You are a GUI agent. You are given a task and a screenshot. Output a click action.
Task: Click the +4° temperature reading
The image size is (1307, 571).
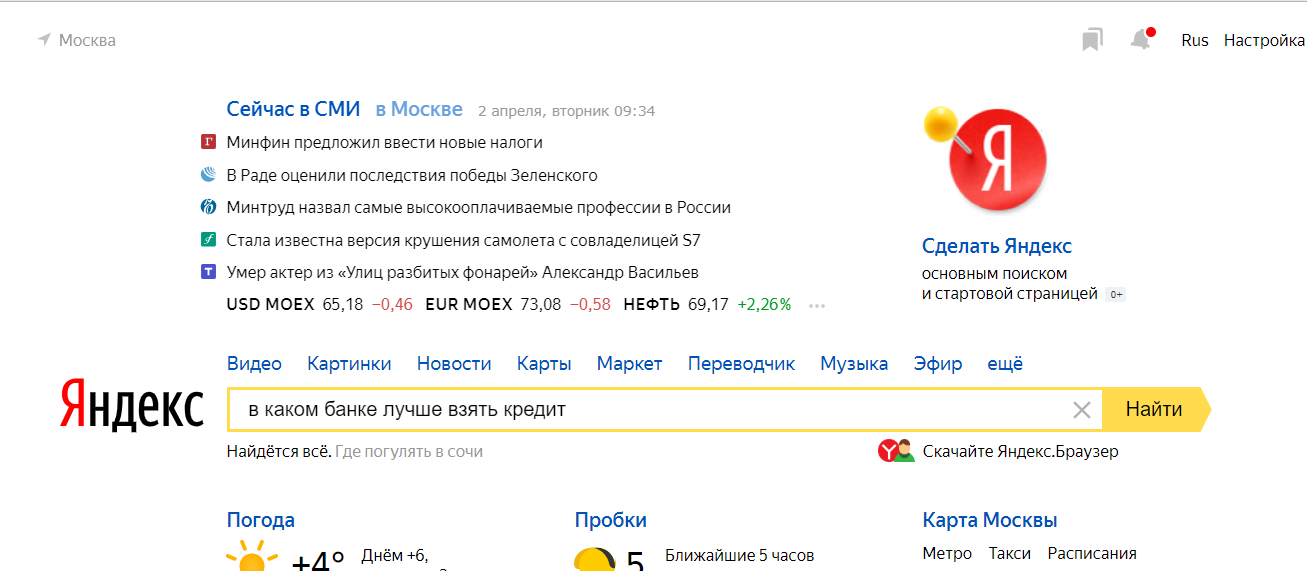(x=318, y=562)
